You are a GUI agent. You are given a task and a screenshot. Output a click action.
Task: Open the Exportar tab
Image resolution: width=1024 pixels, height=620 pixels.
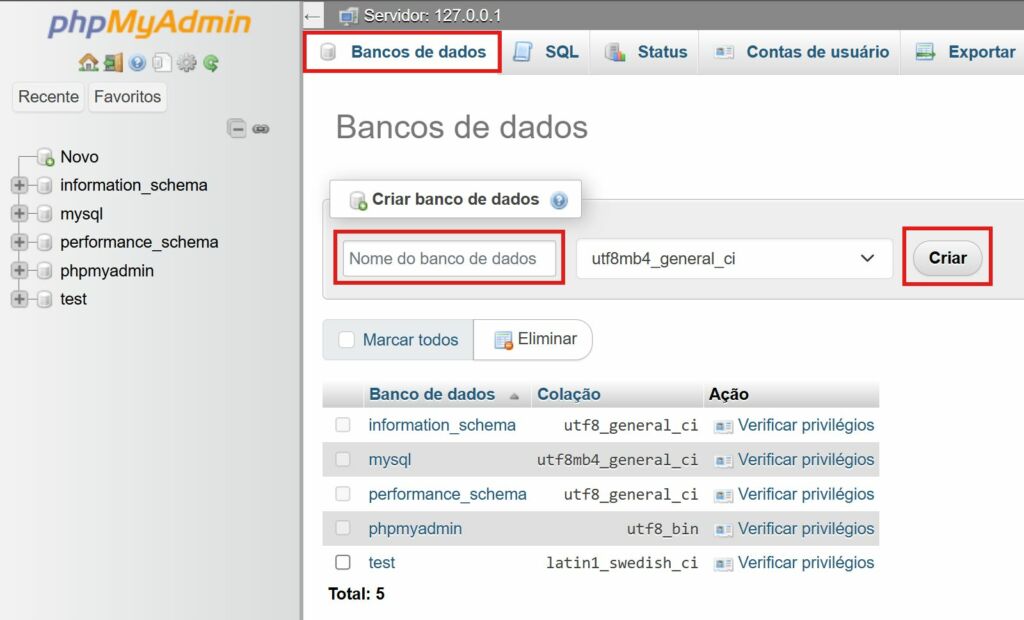[x=965, y=52]
